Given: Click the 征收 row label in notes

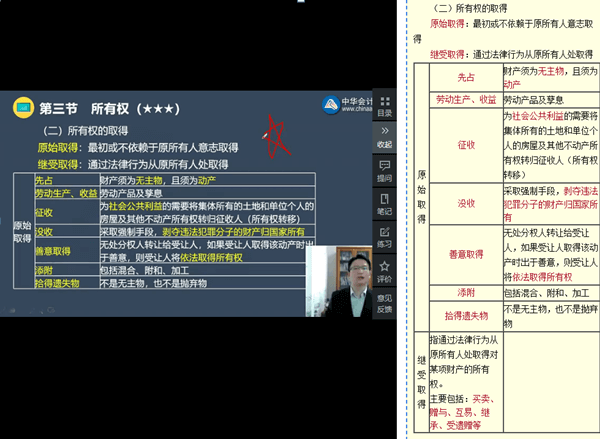Looking at the screenshot, I should pos(465,145).
